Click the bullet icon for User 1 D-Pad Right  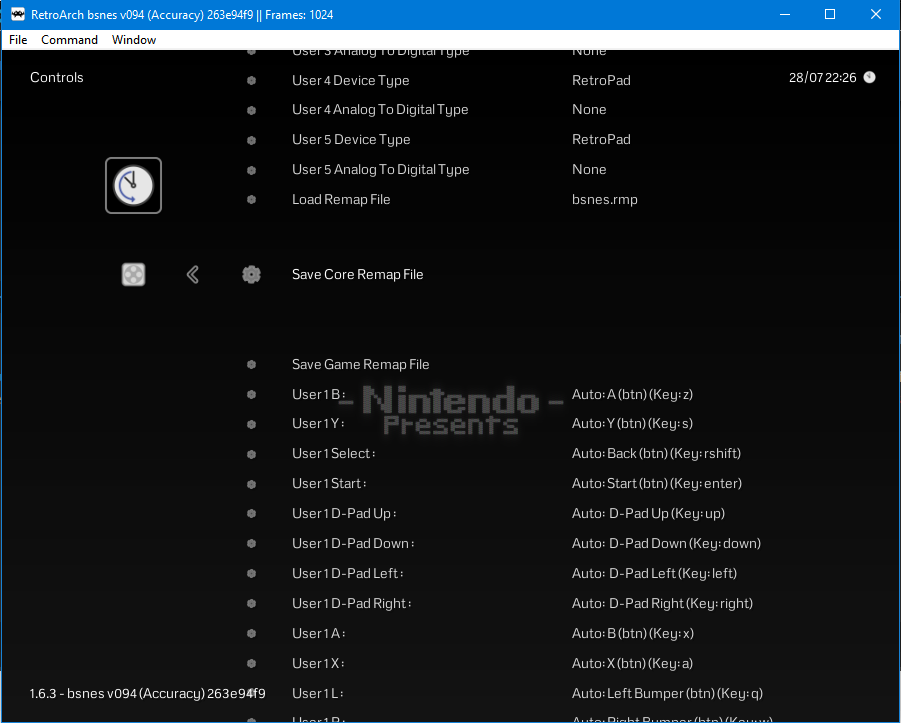coord(251,603)
